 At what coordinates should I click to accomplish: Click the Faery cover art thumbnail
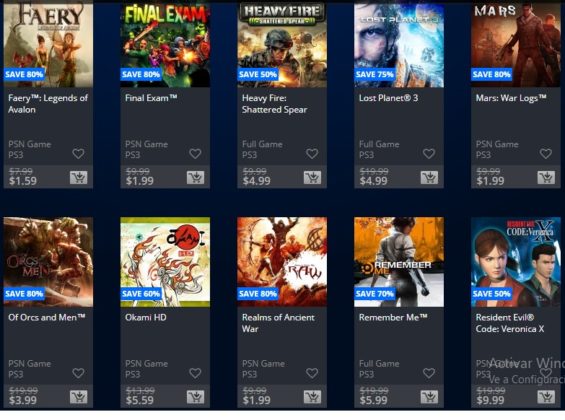(x=48, y=44)
